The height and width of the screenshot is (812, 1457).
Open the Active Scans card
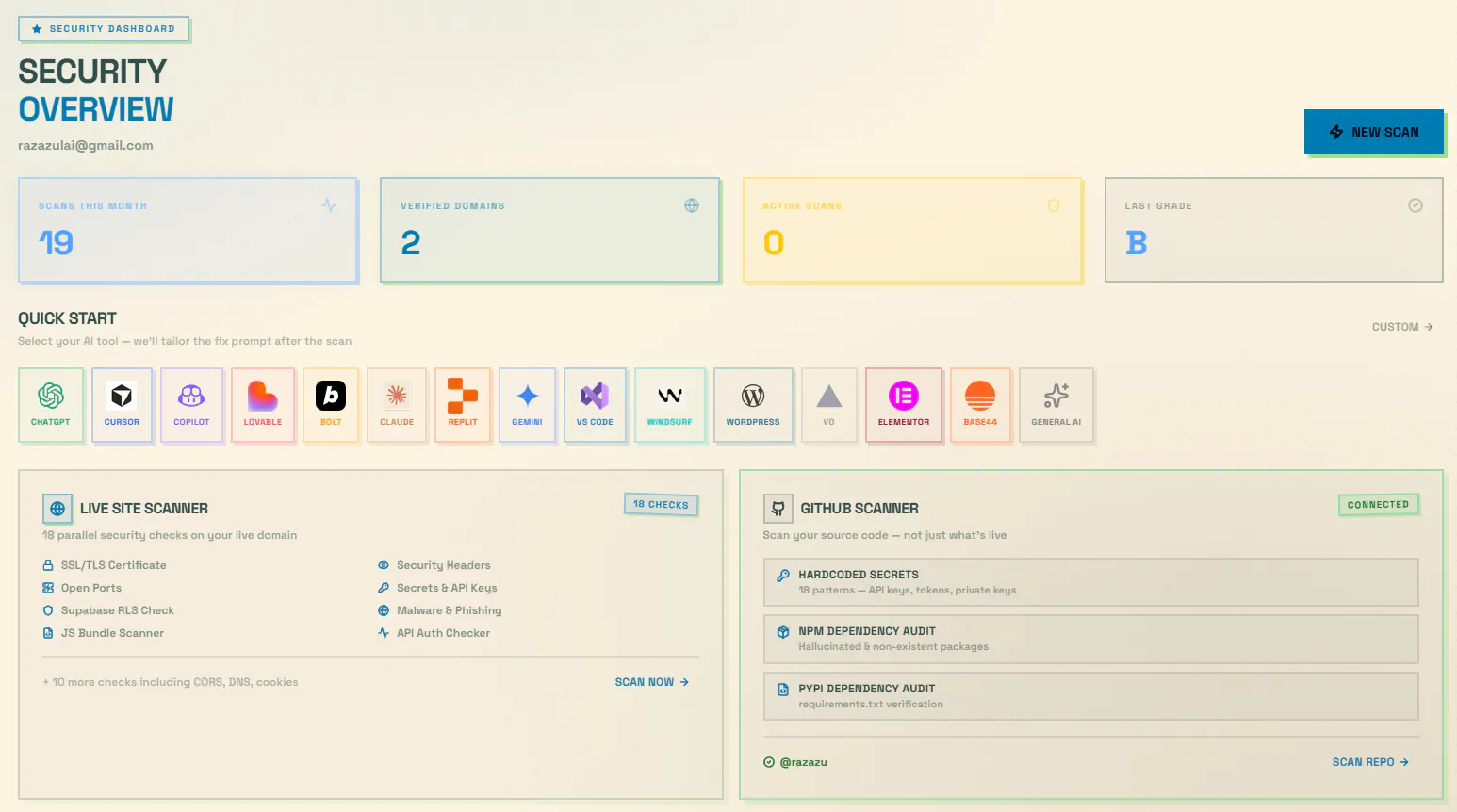pos(912,230)
